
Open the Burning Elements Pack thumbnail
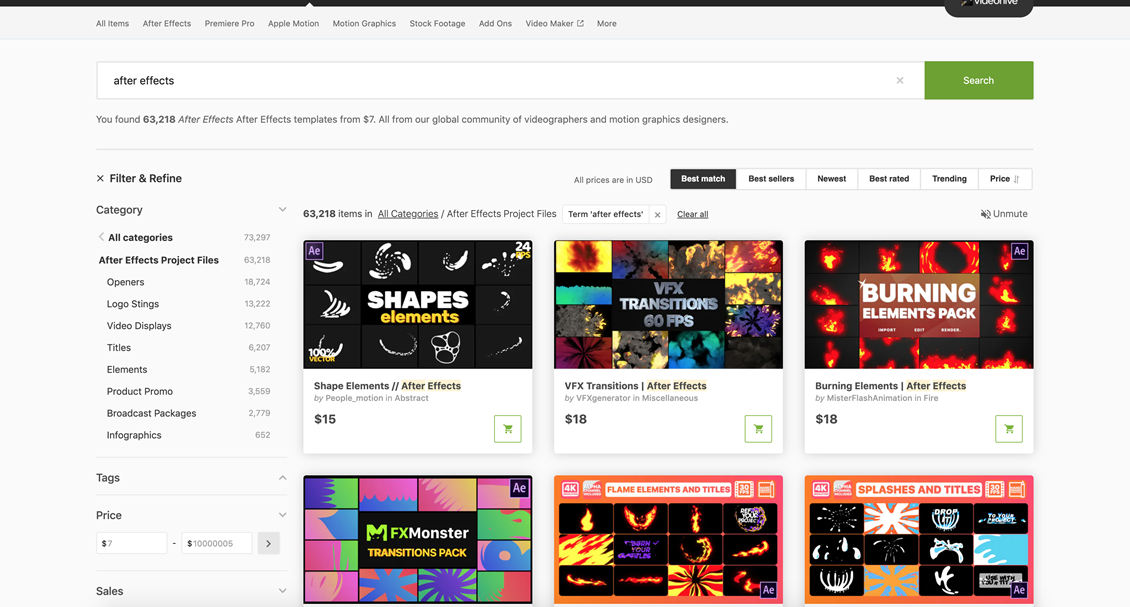pyautogui.click(x=919, y=304)
